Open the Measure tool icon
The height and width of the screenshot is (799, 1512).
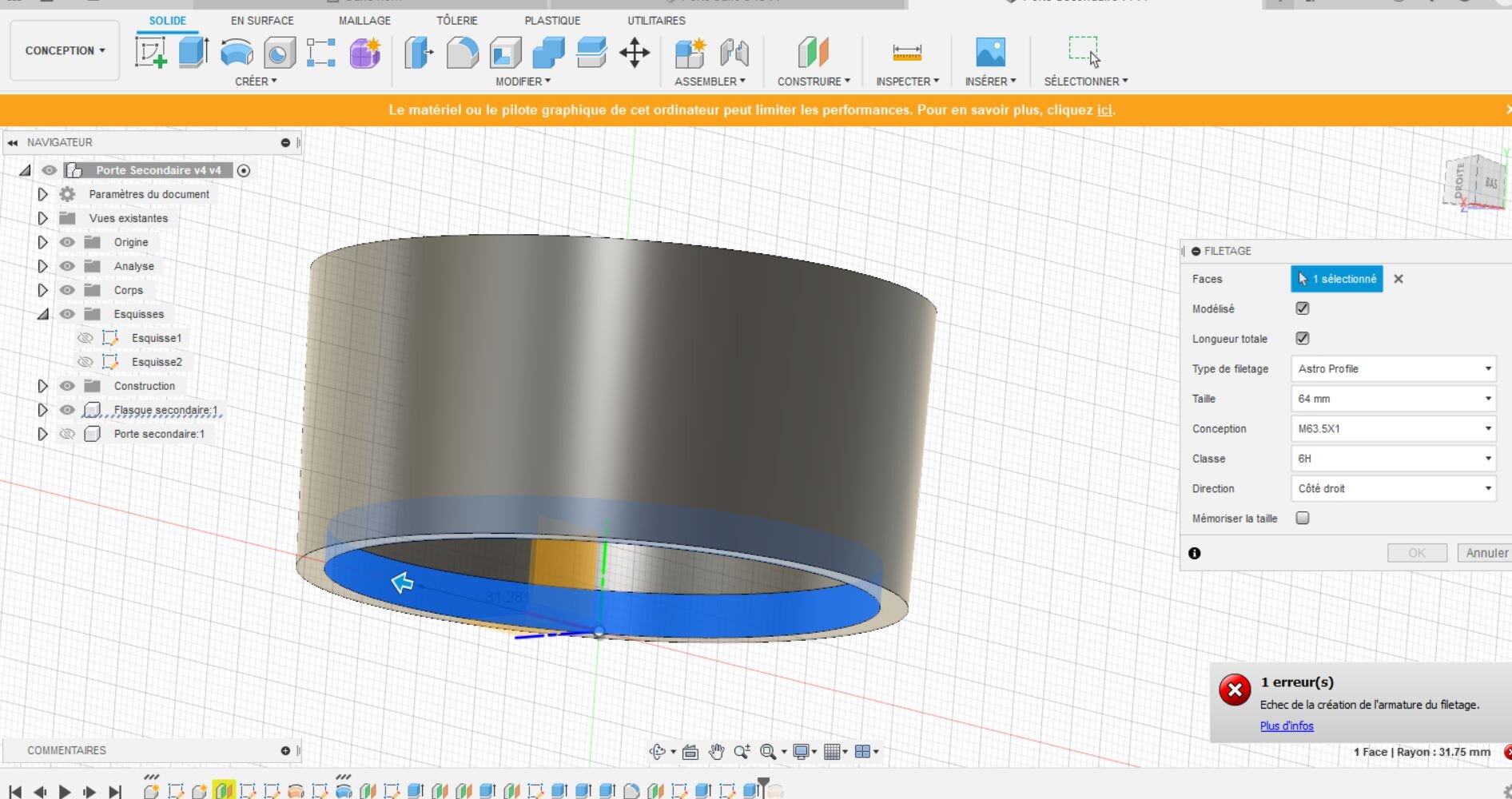(x=906, y=53)
